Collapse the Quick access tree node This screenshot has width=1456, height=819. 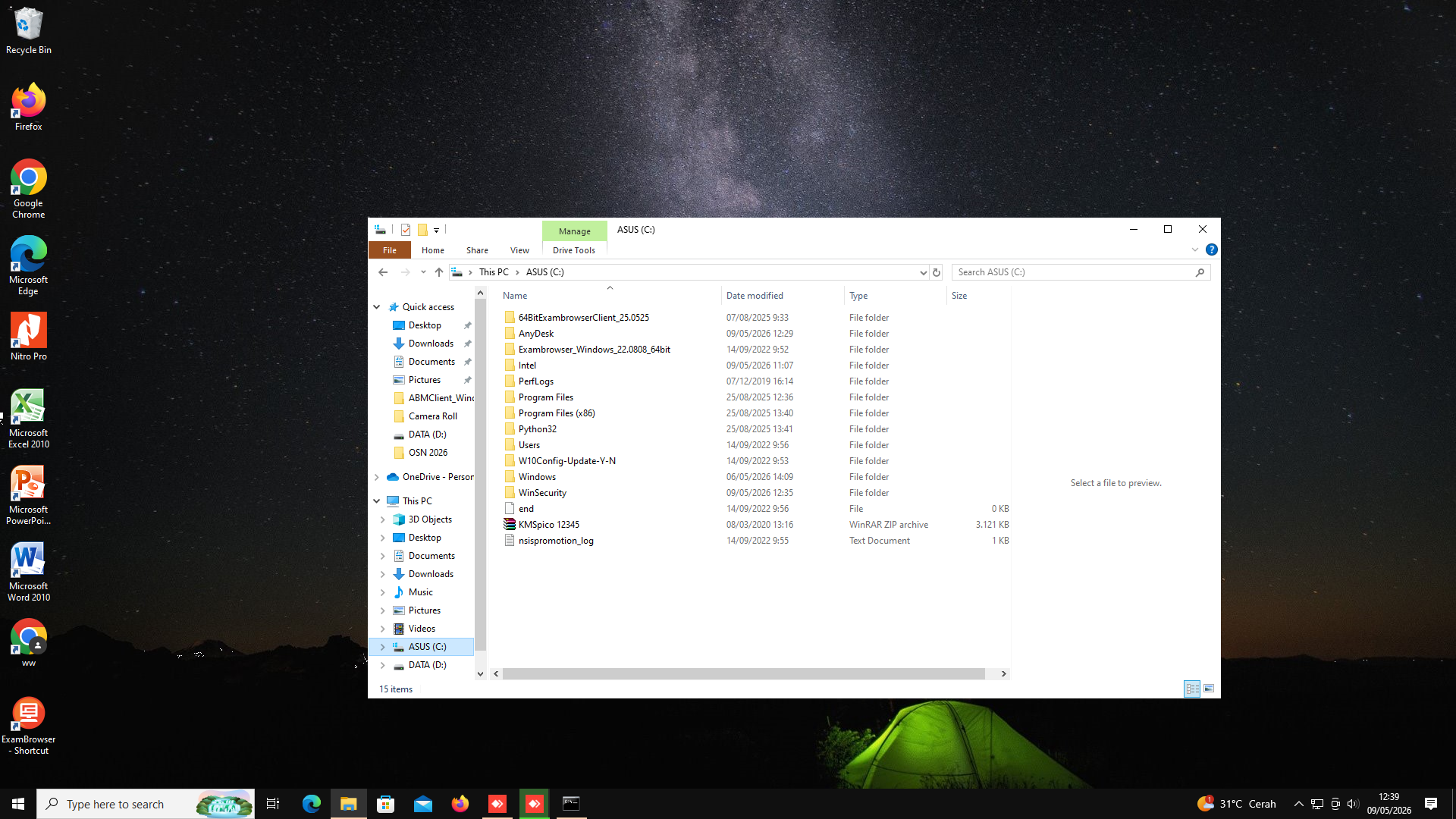point(377,307)
